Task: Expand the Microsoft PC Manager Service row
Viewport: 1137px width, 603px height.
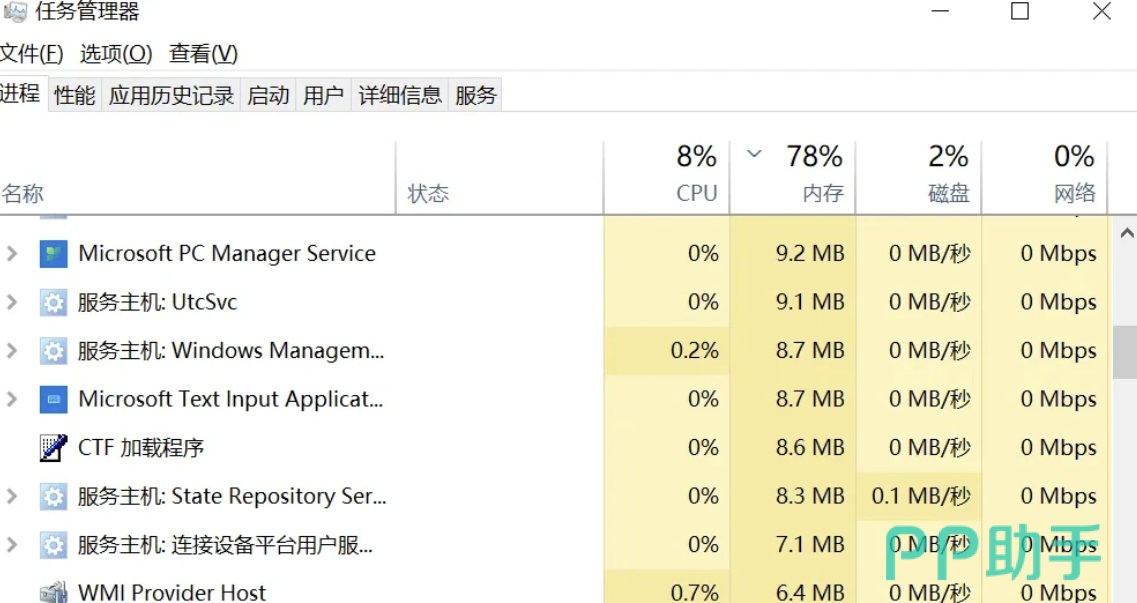Action: tap(12, 254)
